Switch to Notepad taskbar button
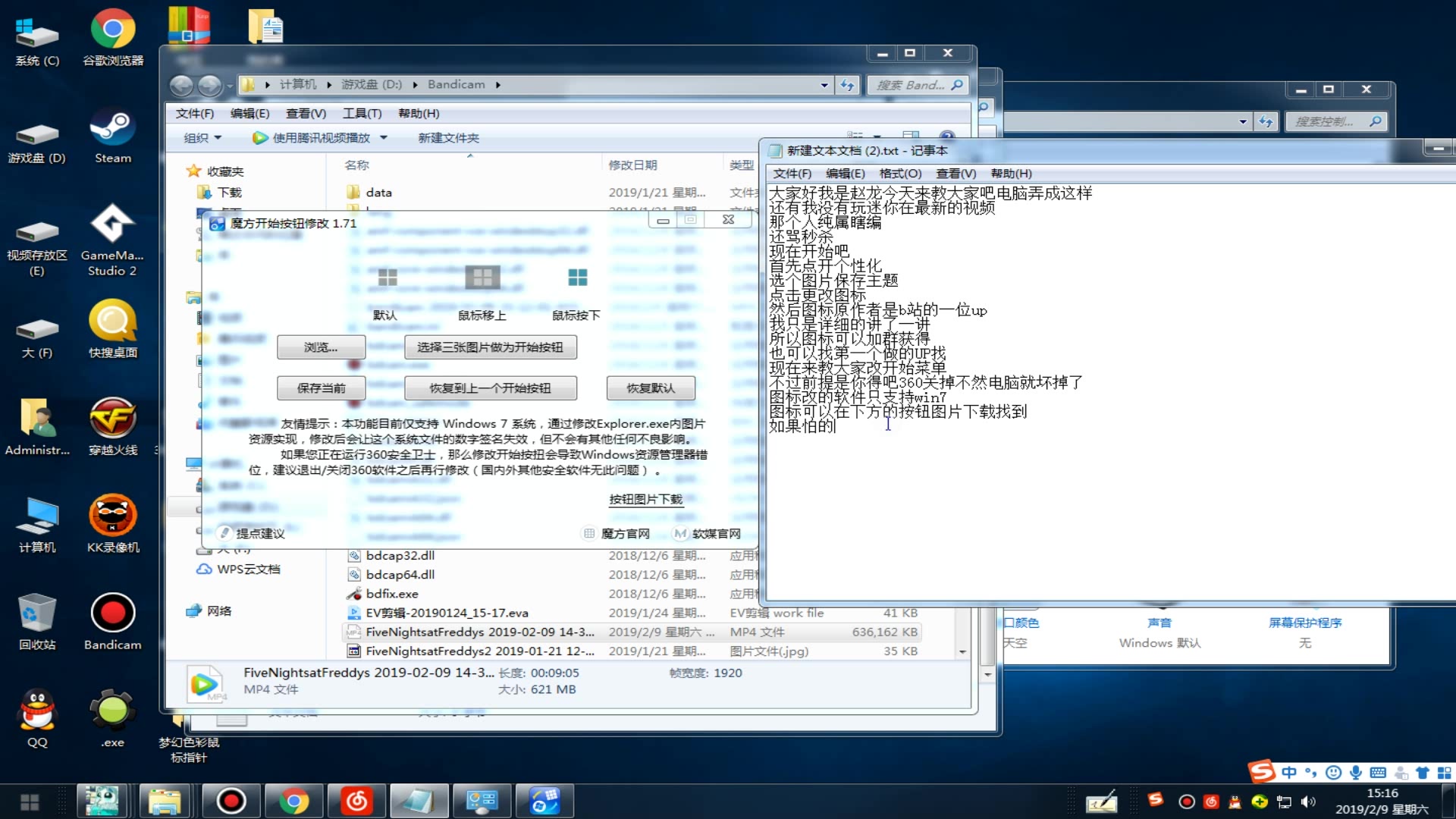The width and height of the screenshot is (1456, 819). [x=419, y=801]
